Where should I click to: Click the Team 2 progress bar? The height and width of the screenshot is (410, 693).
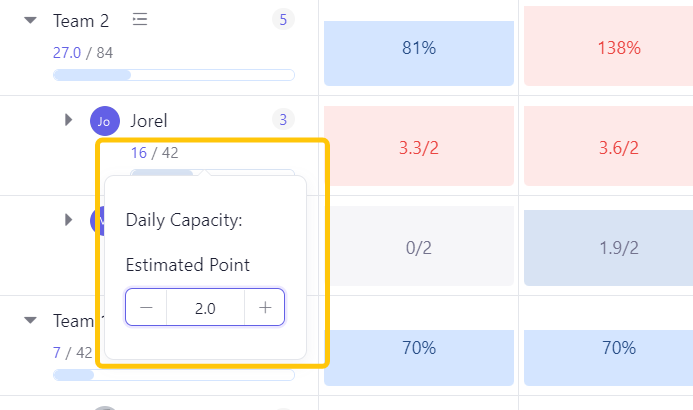click(173, 75)
